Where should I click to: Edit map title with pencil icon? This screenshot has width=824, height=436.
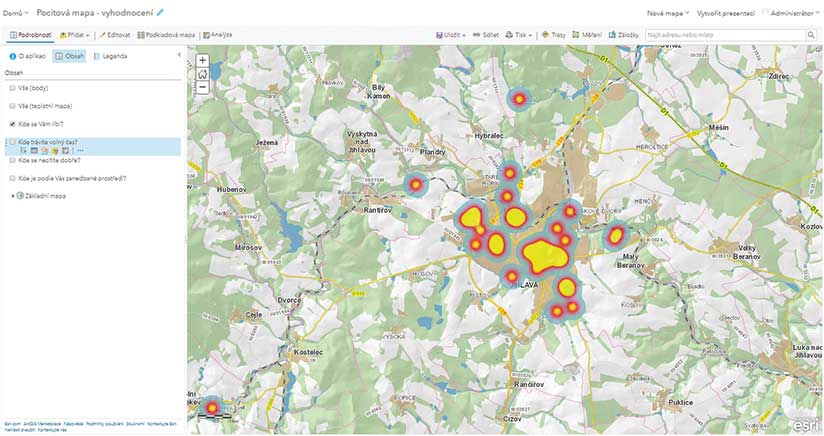click(160, 12)
